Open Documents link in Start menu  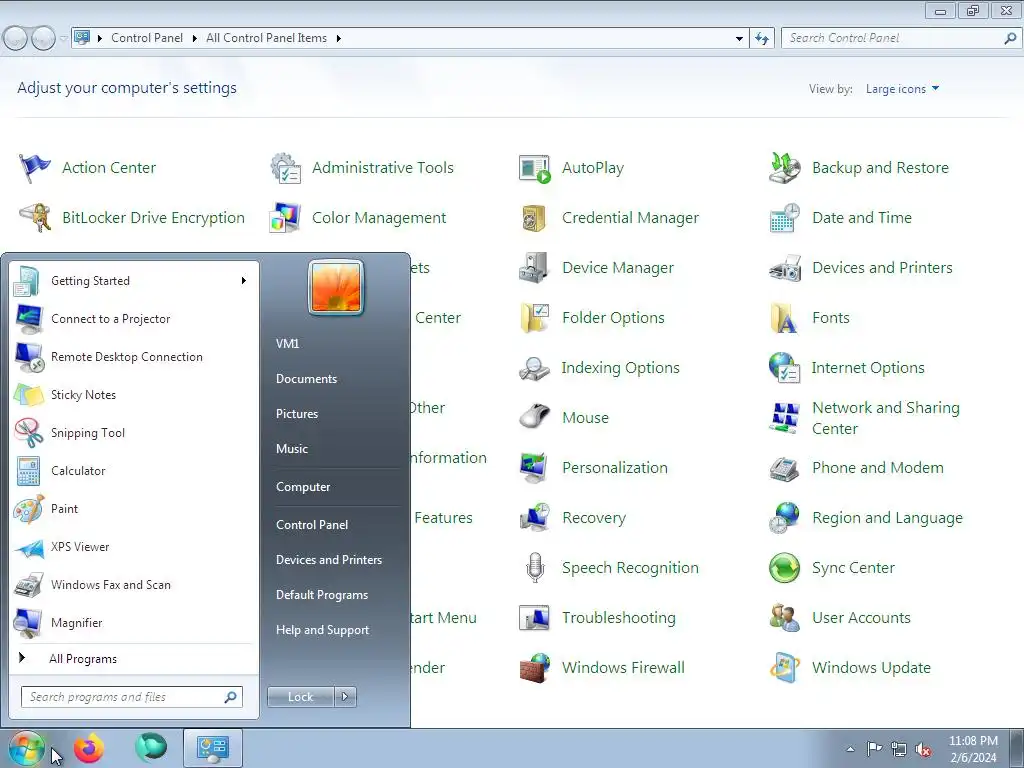tap(306, 379)
